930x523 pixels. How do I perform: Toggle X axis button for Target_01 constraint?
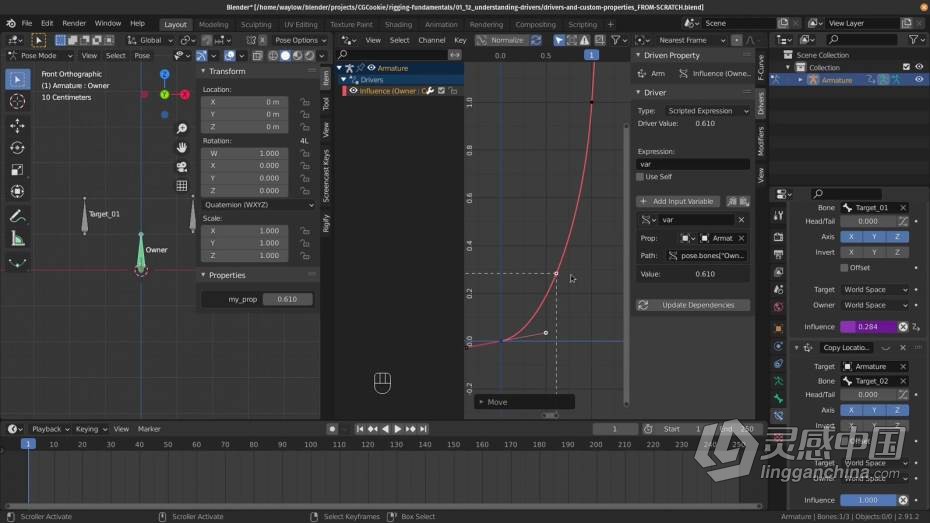pos(851,237)
